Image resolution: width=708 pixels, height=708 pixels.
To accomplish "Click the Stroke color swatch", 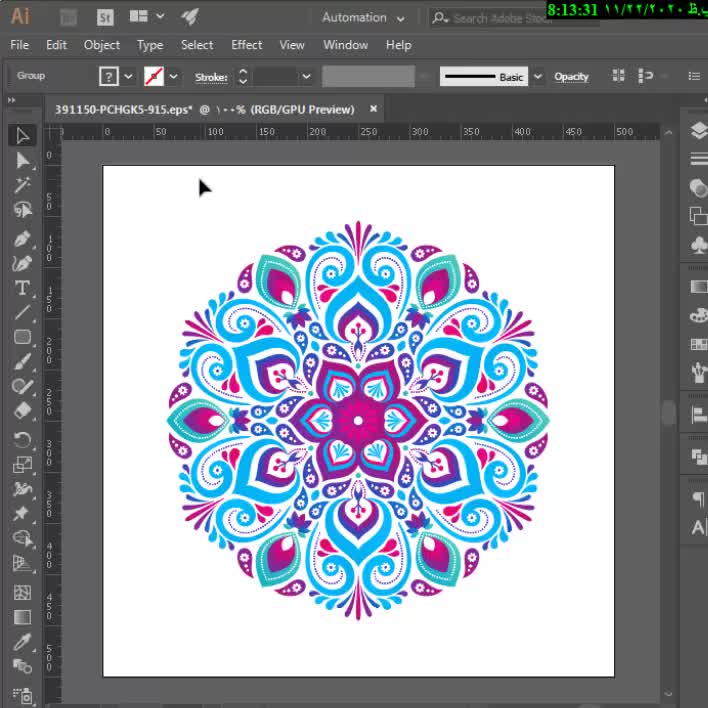I will [x=154, y=77].
